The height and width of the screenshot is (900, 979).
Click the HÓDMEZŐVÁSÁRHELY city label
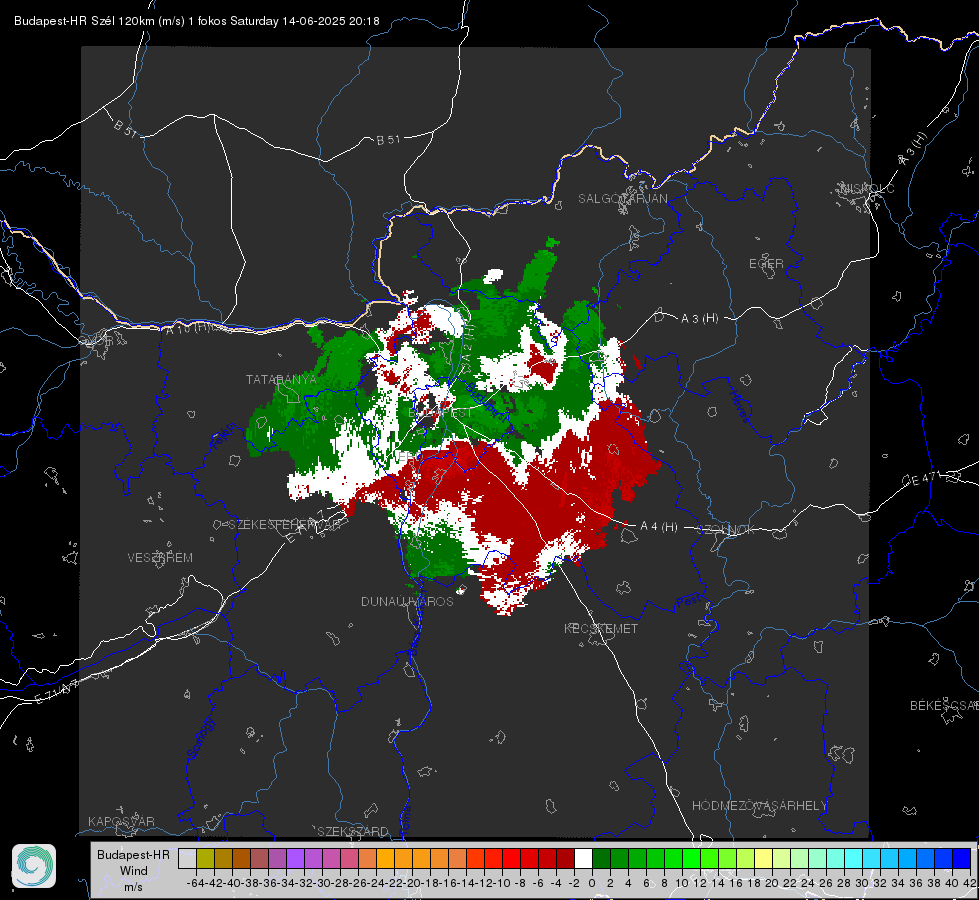point(759,806)
